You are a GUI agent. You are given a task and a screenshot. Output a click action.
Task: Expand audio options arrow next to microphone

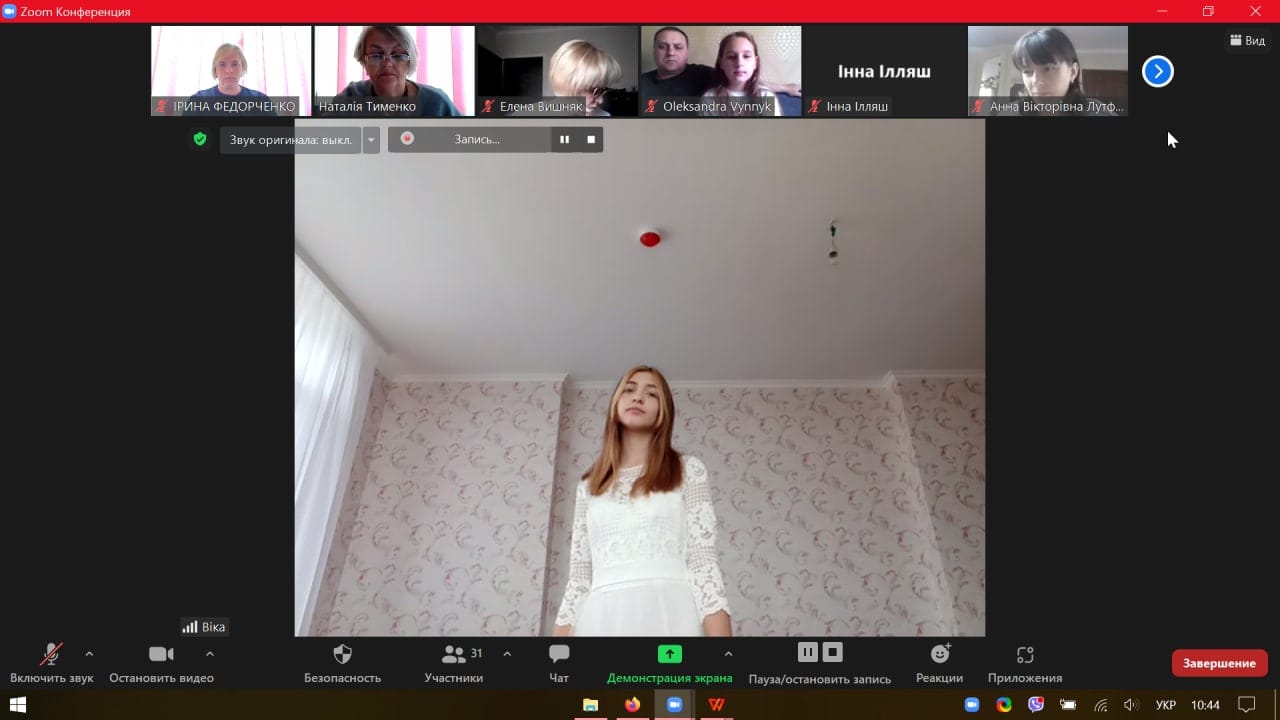(x=89, y=654)
